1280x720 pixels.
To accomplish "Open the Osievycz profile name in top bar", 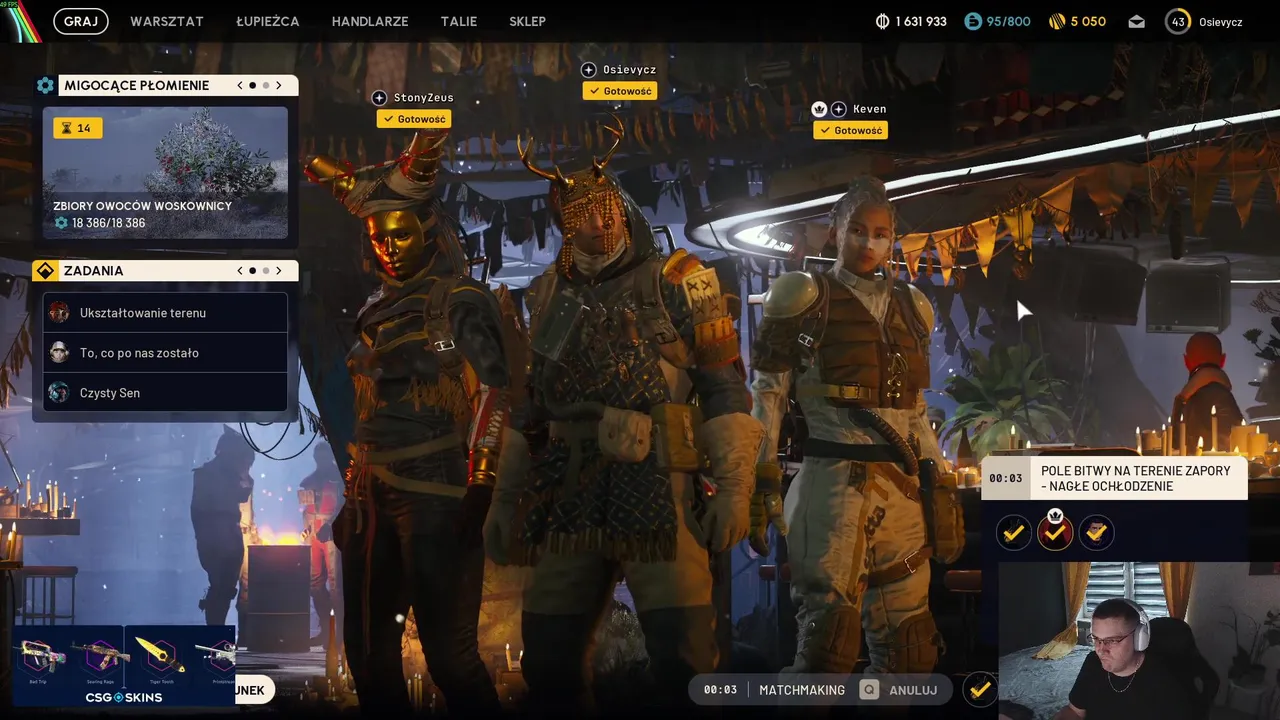I will (1220, 21).
